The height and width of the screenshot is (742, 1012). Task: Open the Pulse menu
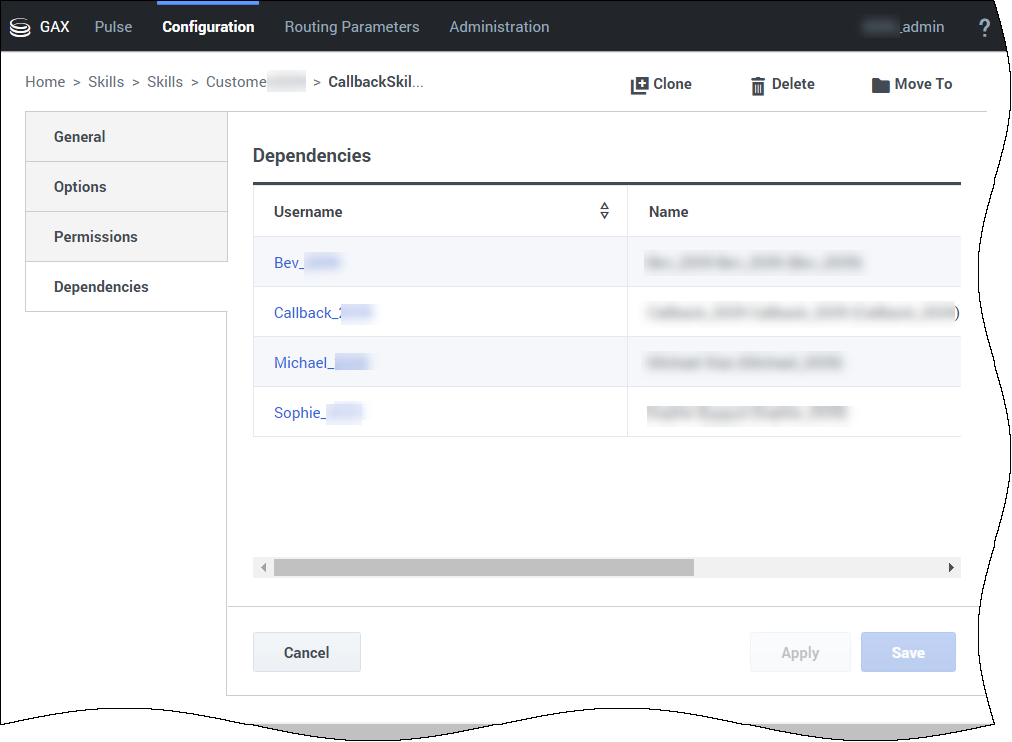pyautogui.click(x=113, y=27)
